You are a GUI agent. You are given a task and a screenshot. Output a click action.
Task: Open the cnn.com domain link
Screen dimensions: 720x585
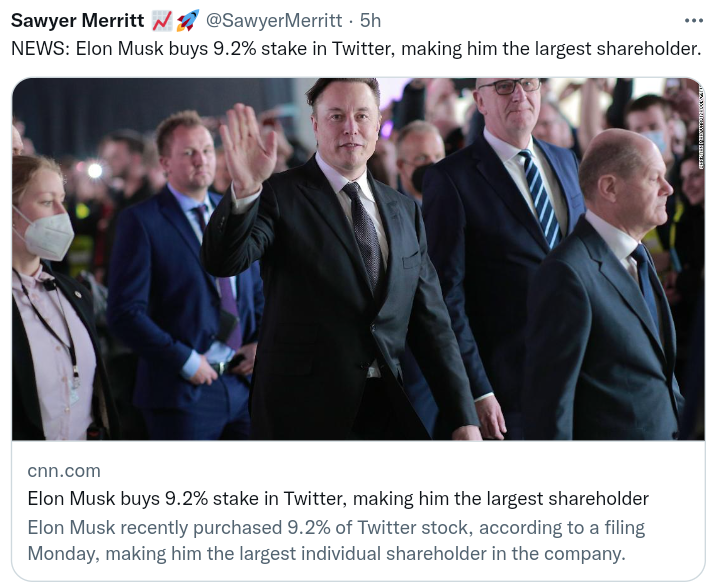click(x=64, y=470)
